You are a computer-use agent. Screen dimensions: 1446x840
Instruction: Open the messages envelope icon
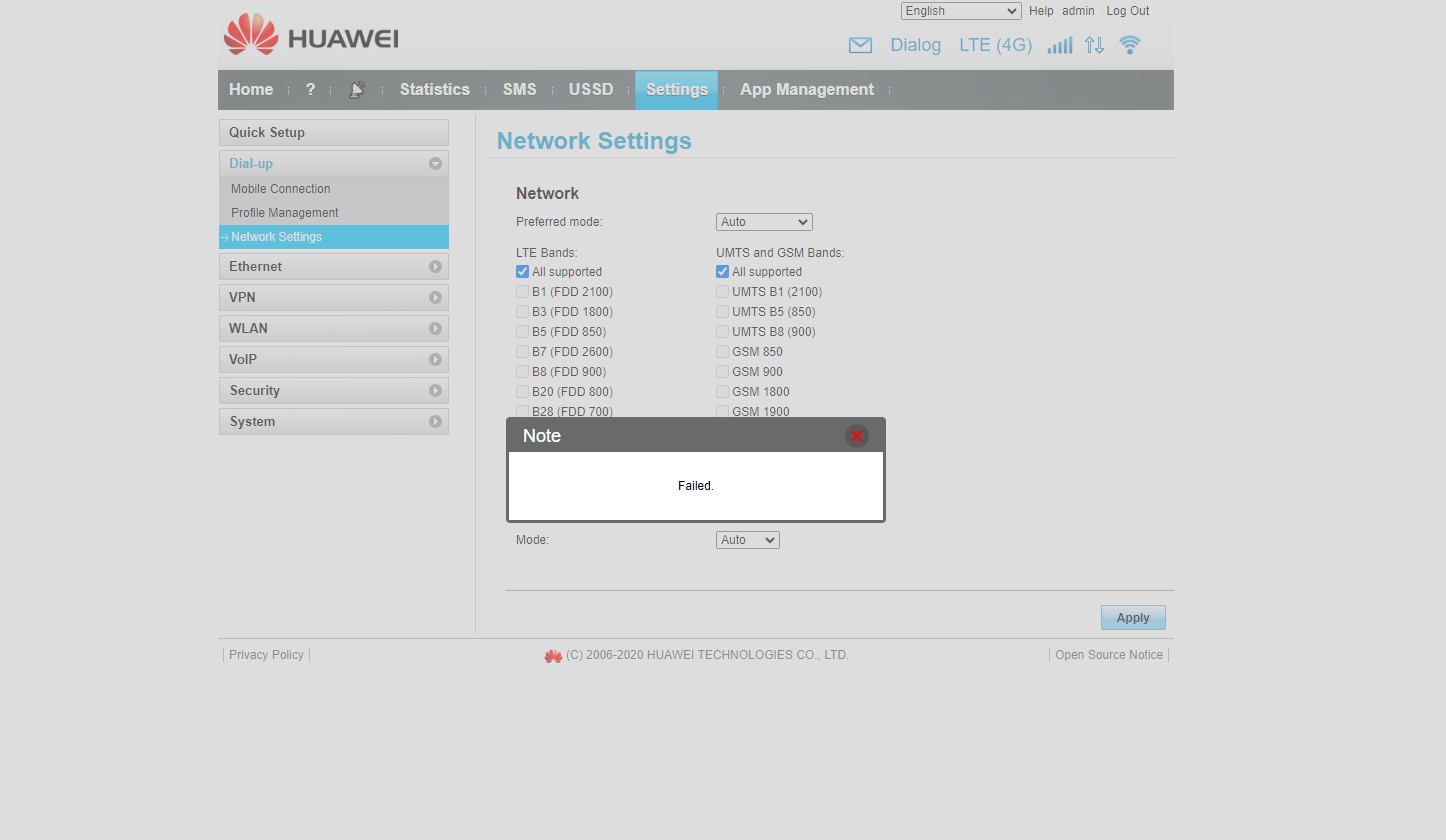(860, 45)
